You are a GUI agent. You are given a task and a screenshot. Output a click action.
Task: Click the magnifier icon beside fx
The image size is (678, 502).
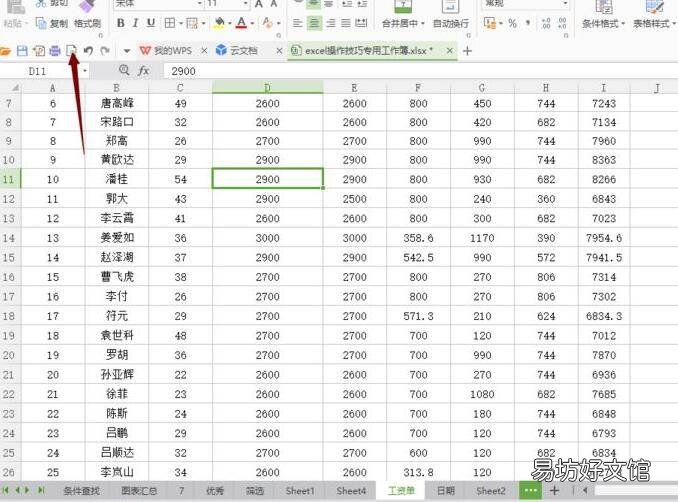(x=124, y=70)
